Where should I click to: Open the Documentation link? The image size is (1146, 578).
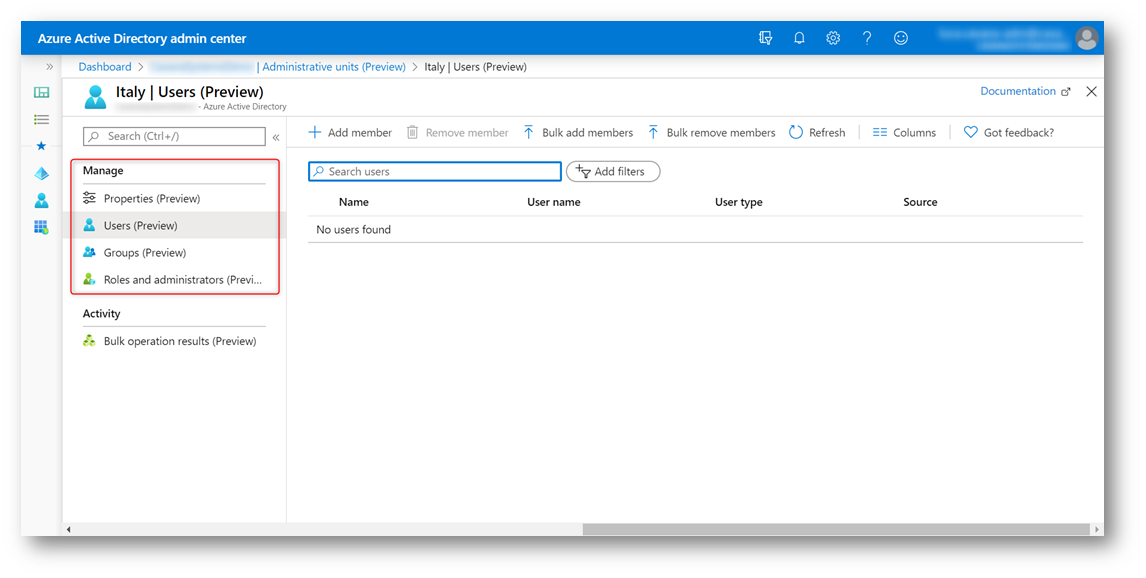1025,91
